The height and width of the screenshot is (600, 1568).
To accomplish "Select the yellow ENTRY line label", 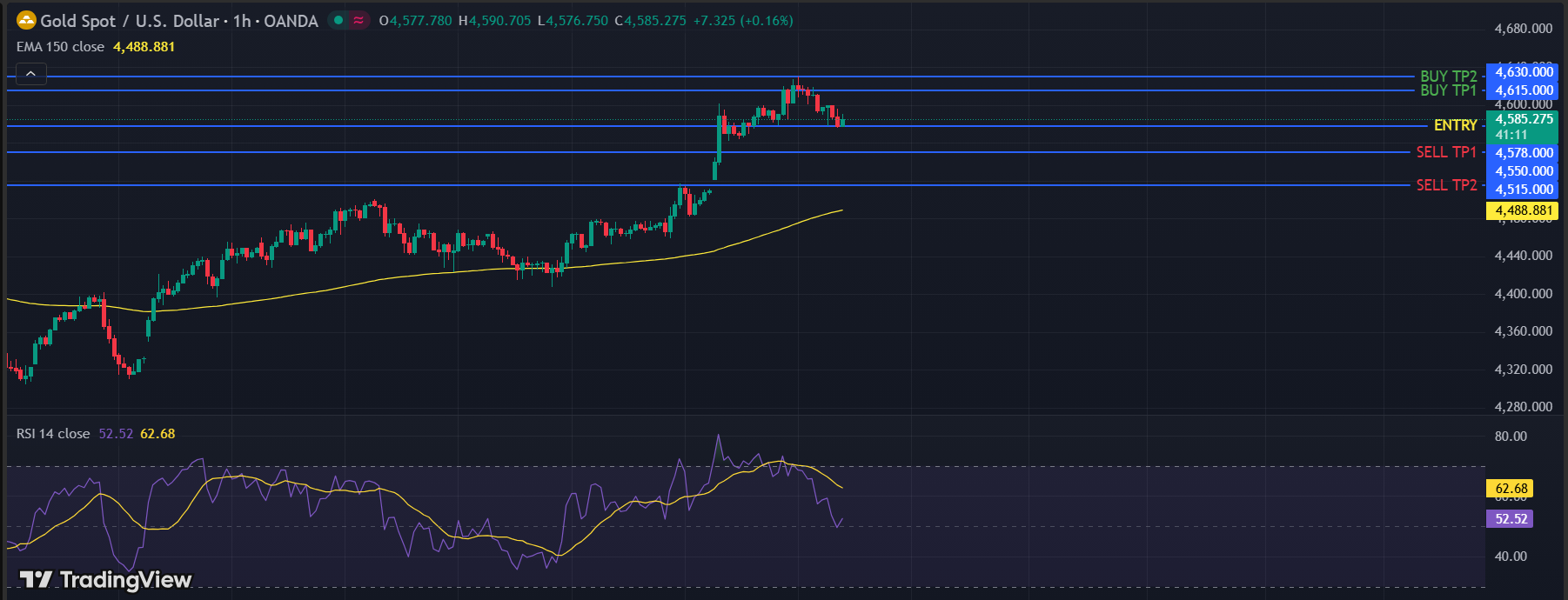I will 1455,125.
